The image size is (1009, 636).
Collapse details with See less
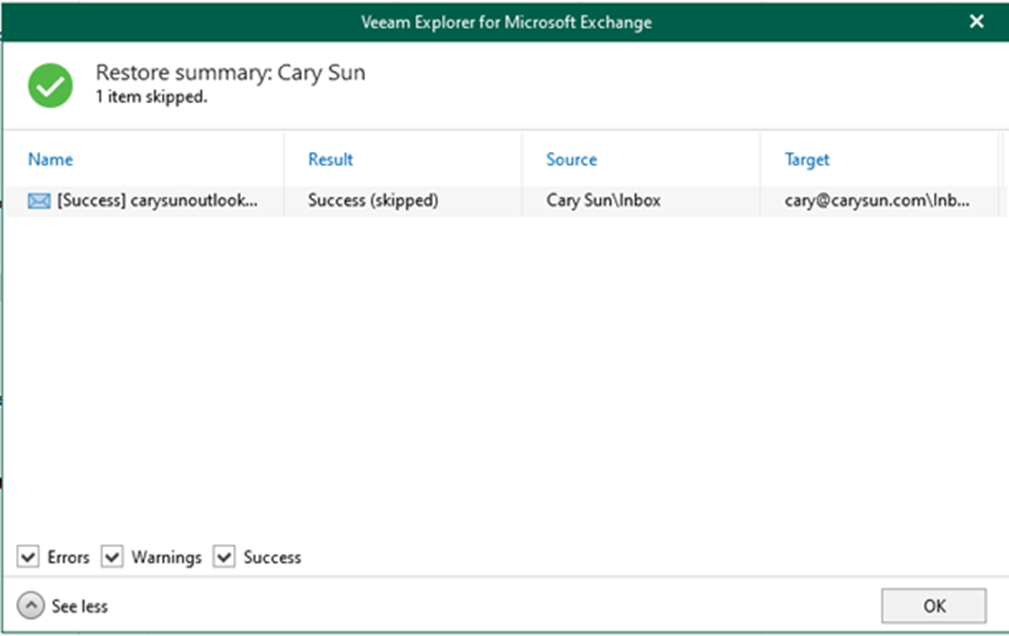(62, 606)
